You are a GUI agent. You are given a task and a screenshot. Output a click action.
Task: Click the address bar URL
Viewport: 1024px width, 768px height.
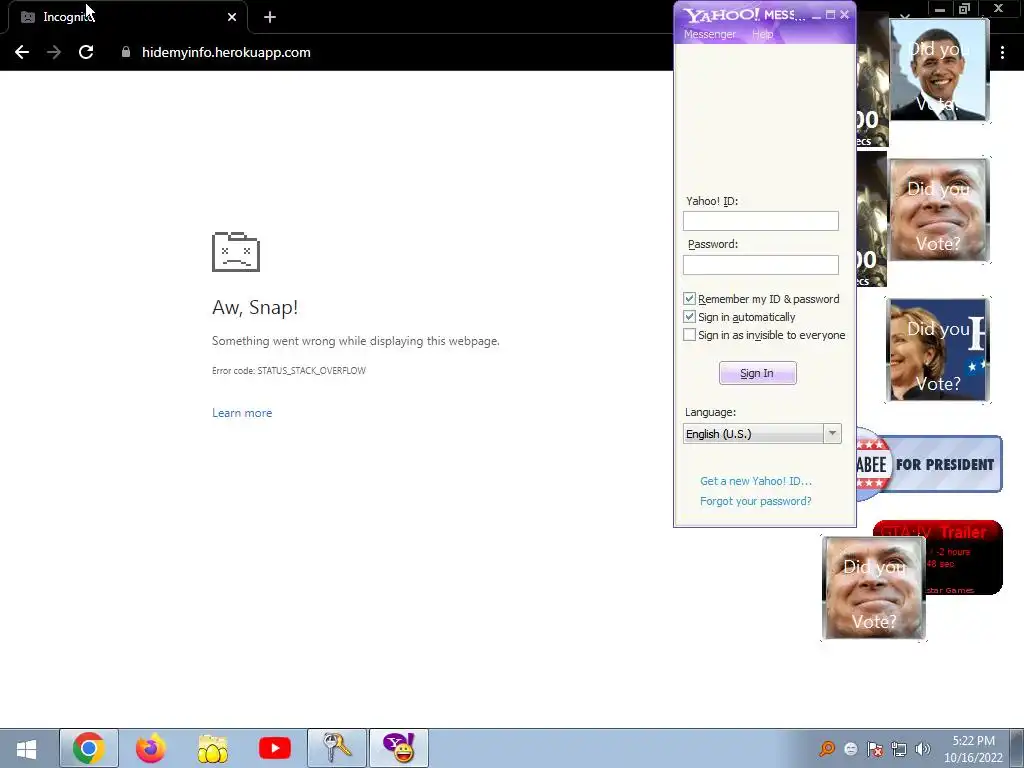(x=226, y=52)
